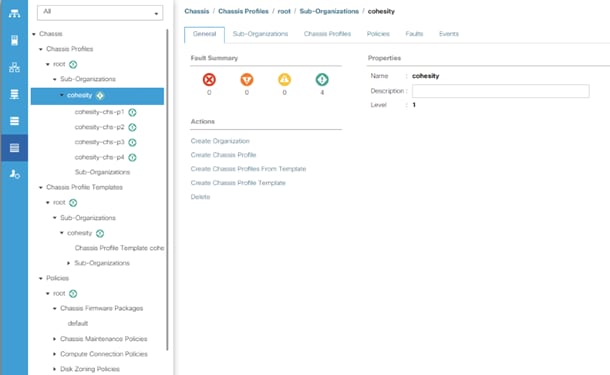
Task: Switch to the Faults tab
Action: [414, 34]
